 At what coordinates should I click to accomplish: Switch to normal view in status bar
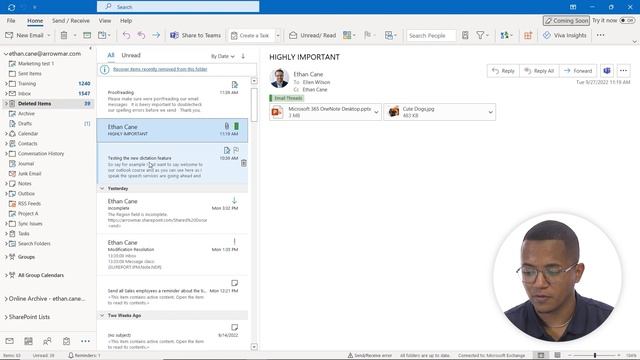pyautogui.click(x=541, y=355)
